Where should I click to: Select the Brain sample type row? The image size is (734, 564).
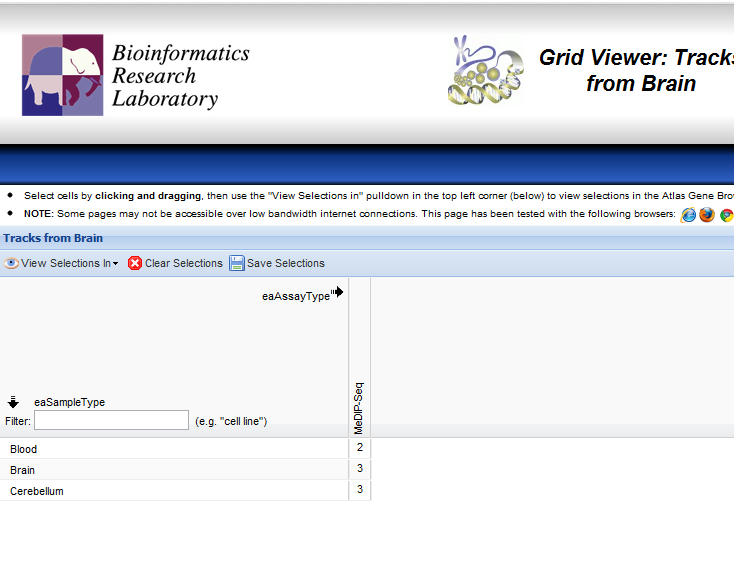click(x=23, y=470)
